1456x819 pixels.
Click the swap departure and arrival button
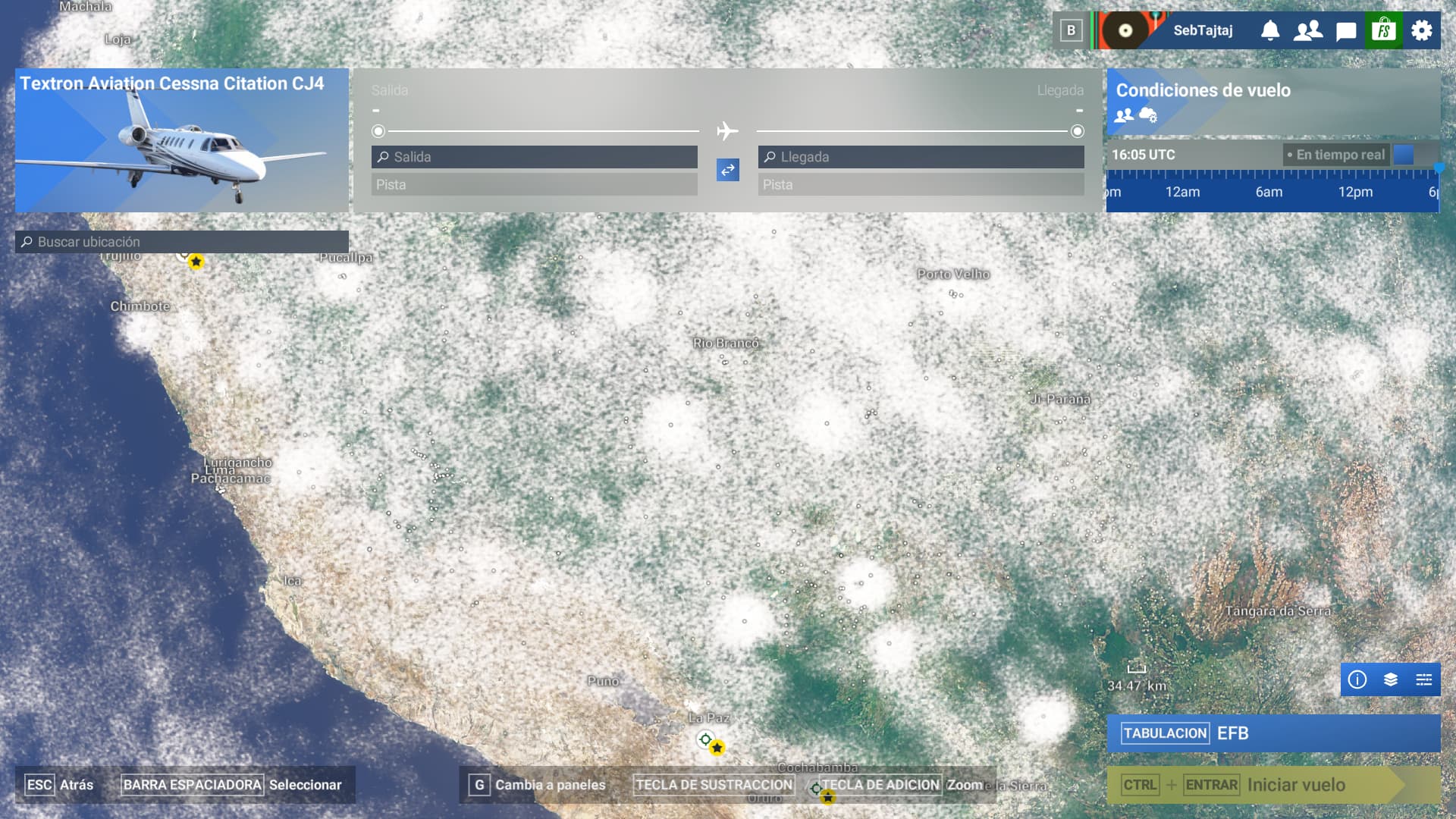tap(728, 170)
